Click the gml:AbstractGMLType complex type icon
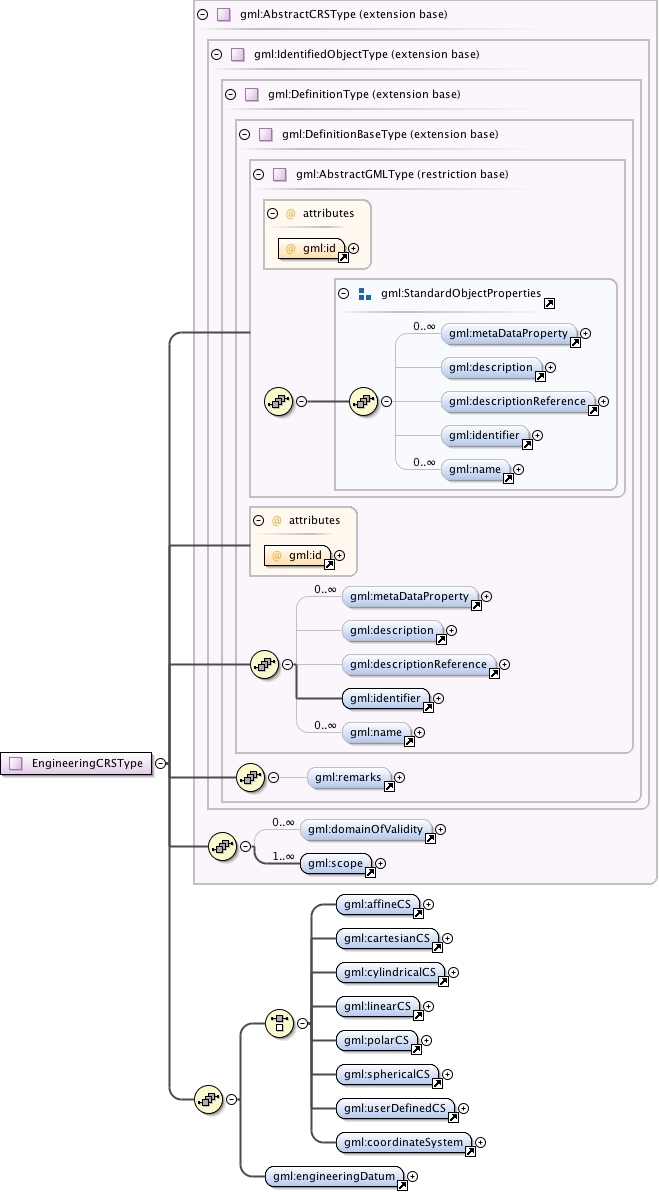659x1192 pixels. point(280,175)
